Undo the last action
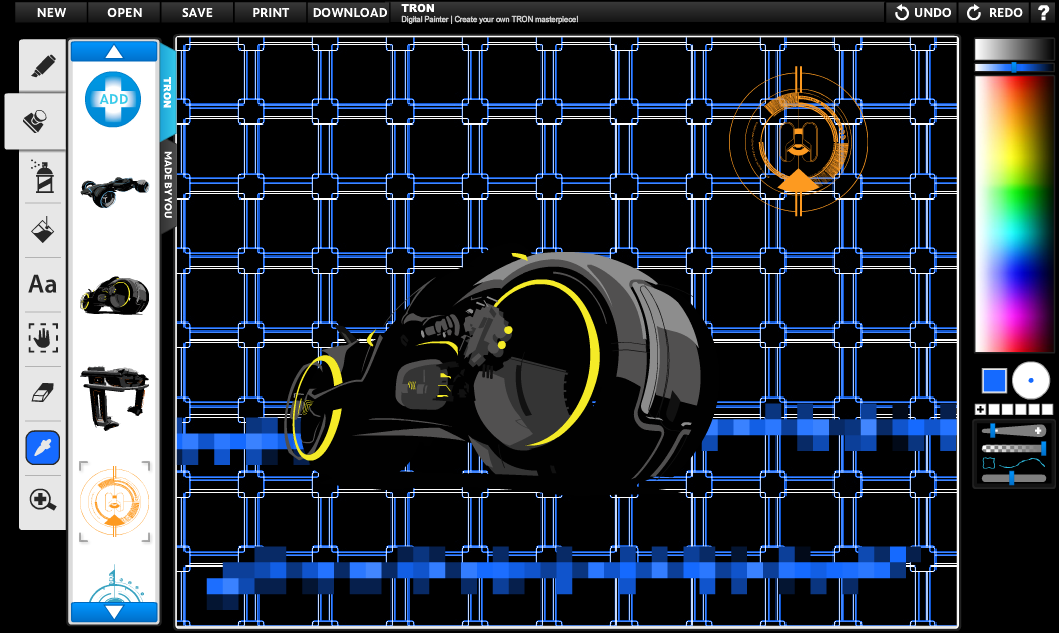Viewport: 1059px width, 633px height. [x=923, y=12]
